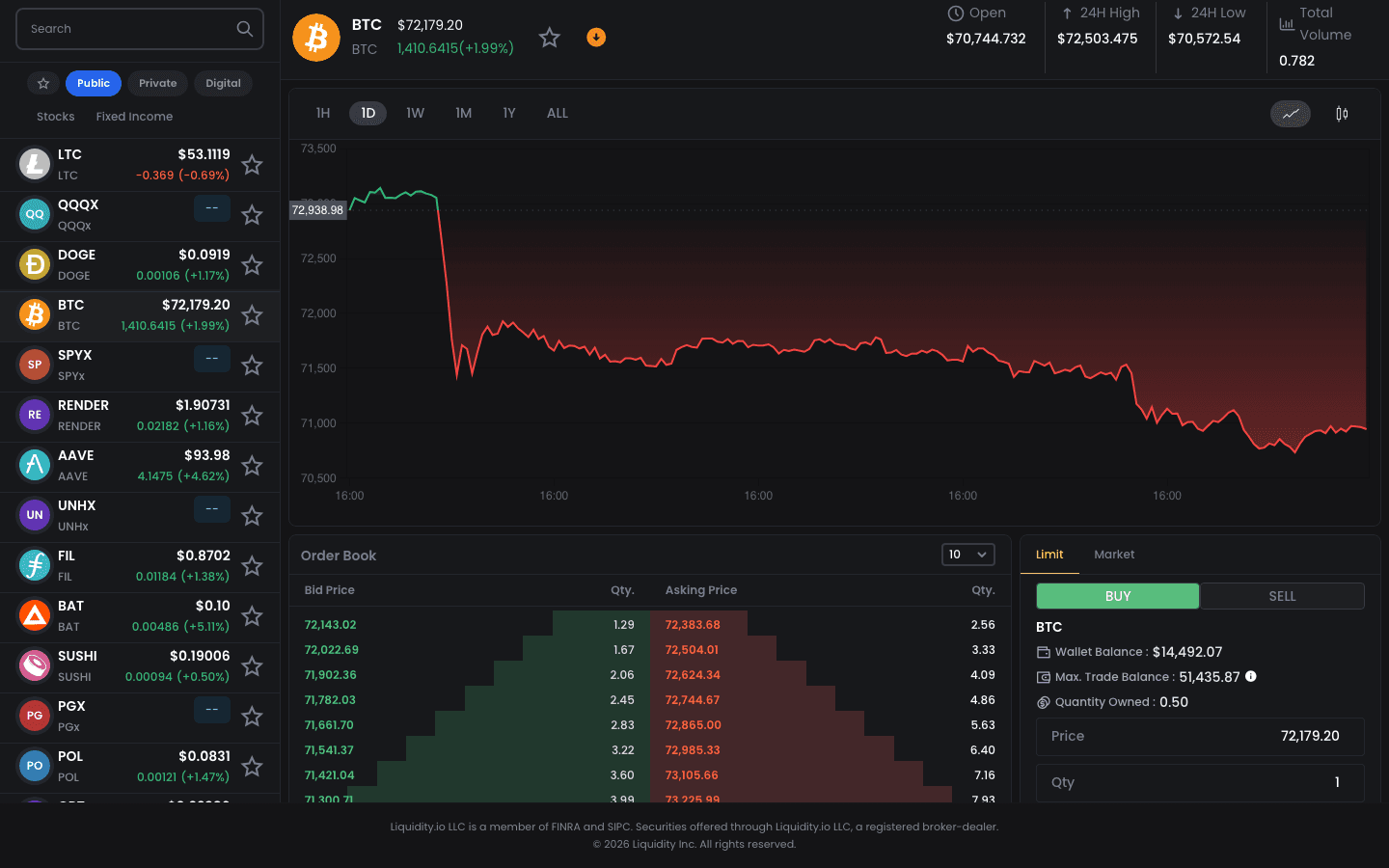Screen dimensions: 1389x868
Task: Select the line chart view icon
Action: (1290, 114)
